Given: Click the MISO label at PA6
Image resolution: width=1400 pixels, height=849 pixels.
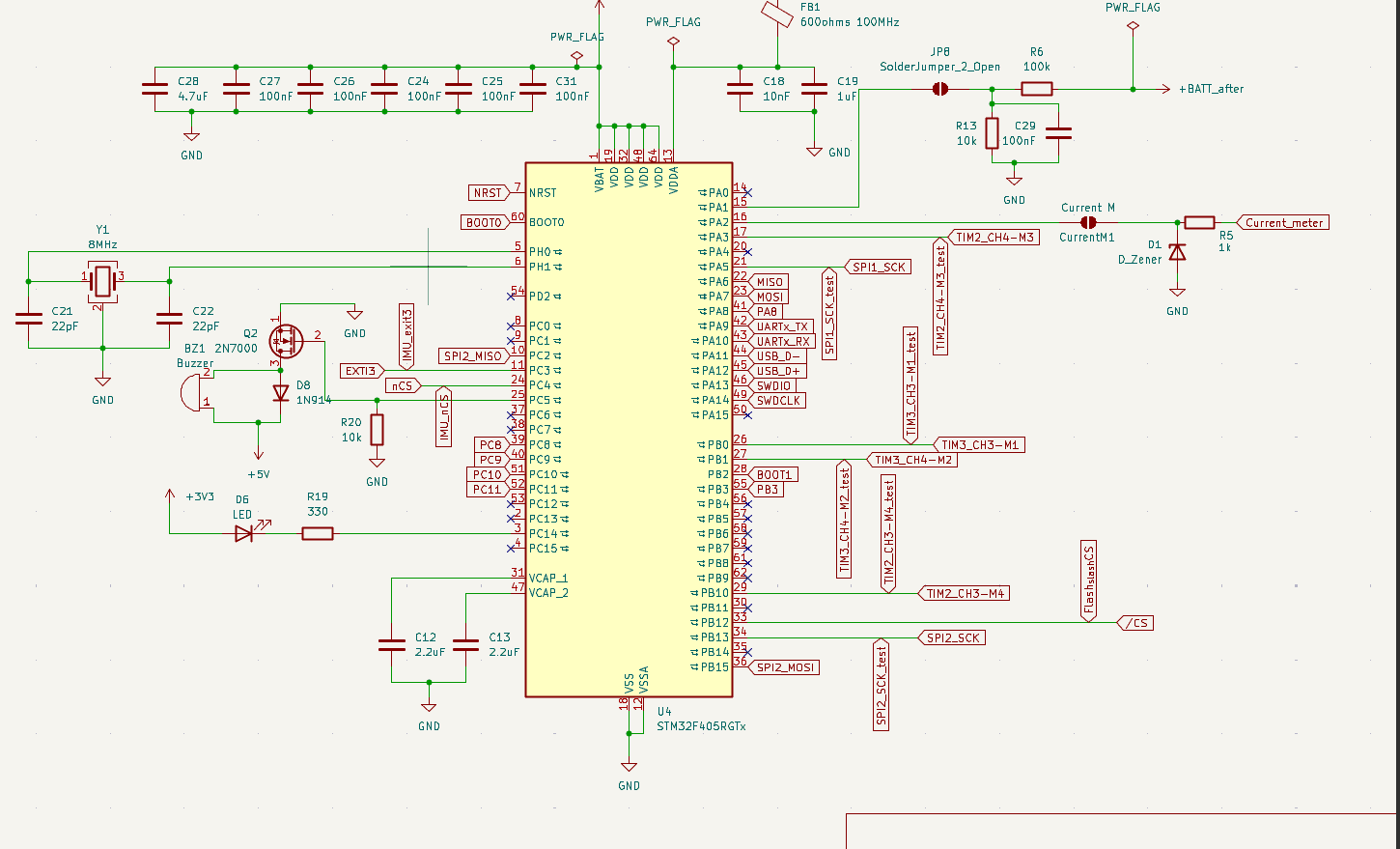Looking at the screenshot, I should pos(768,282).
